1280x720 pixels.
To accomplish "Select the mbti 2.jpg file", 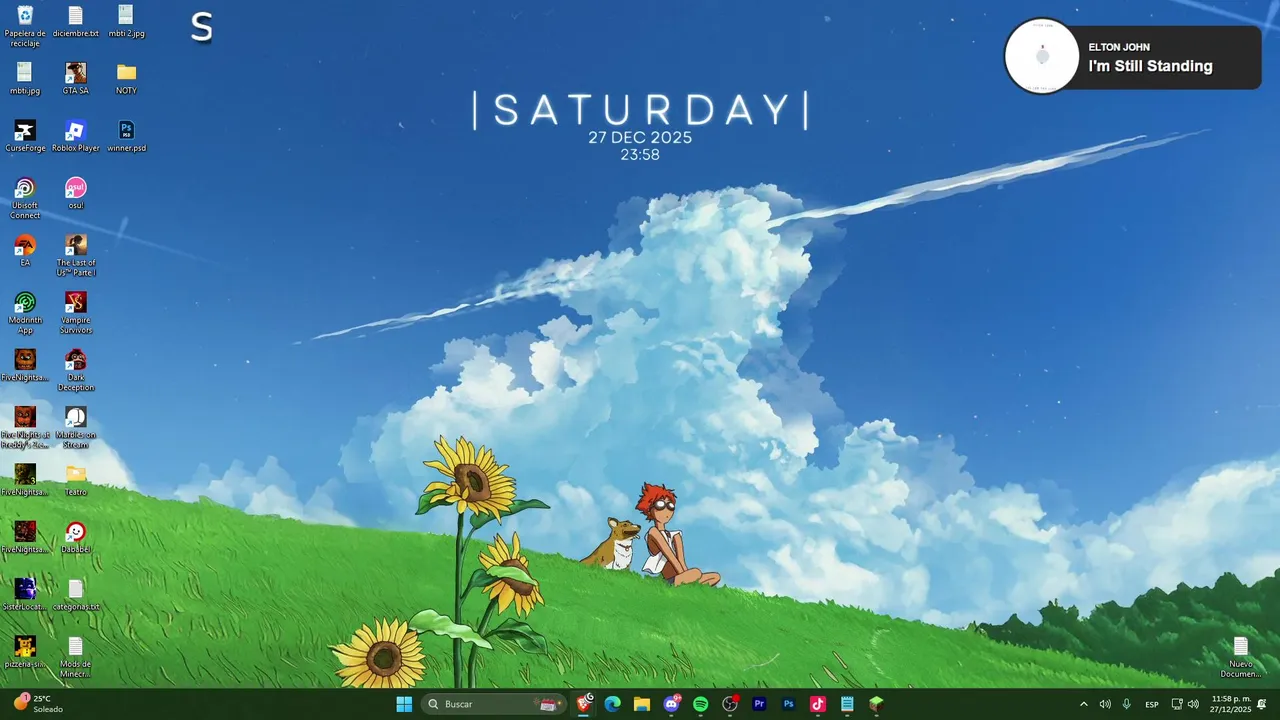I will tap(126, 22).
